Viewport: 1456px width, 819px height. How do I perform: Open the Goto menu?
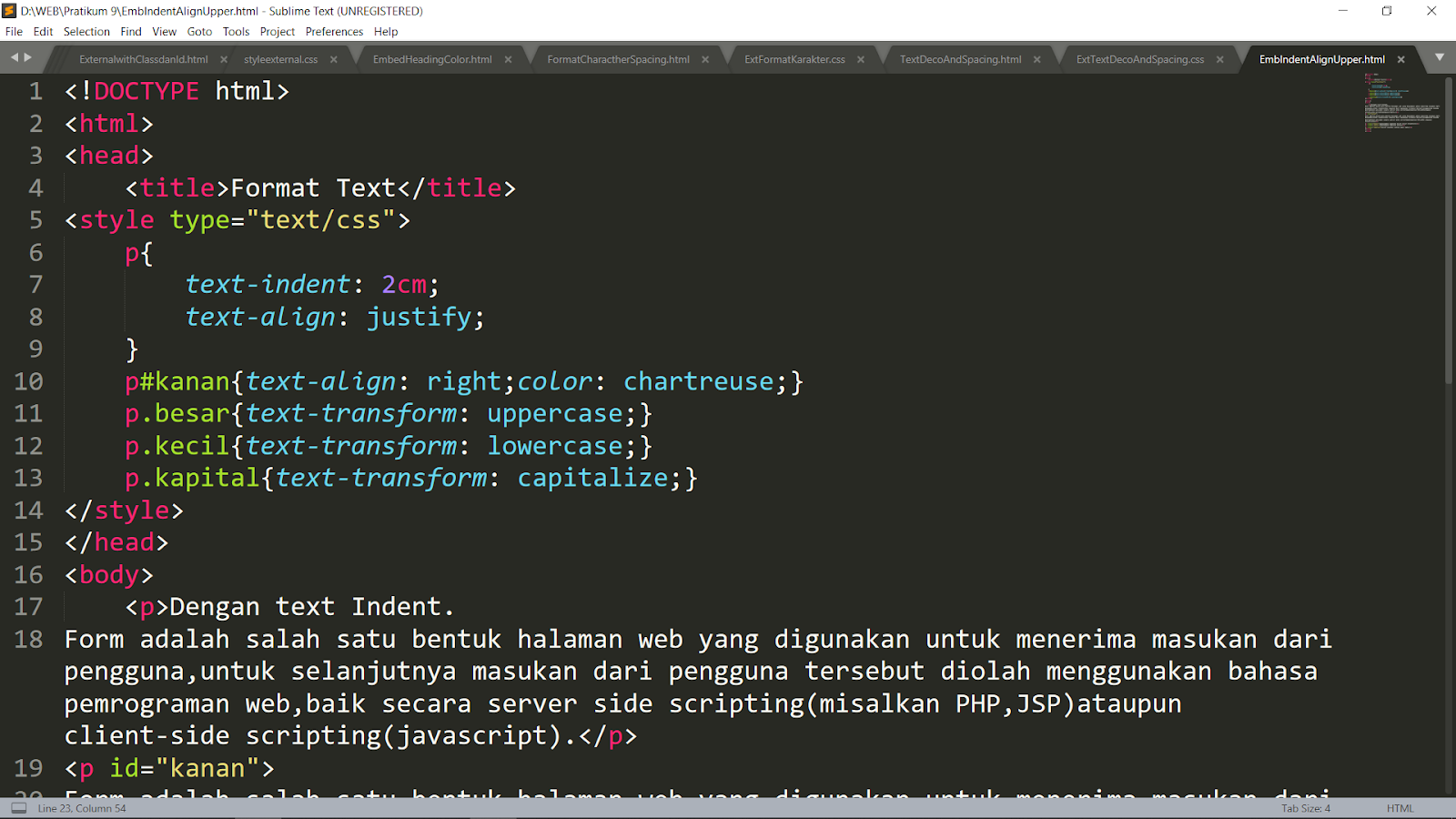pyautogui.click(x=199, y=31)
